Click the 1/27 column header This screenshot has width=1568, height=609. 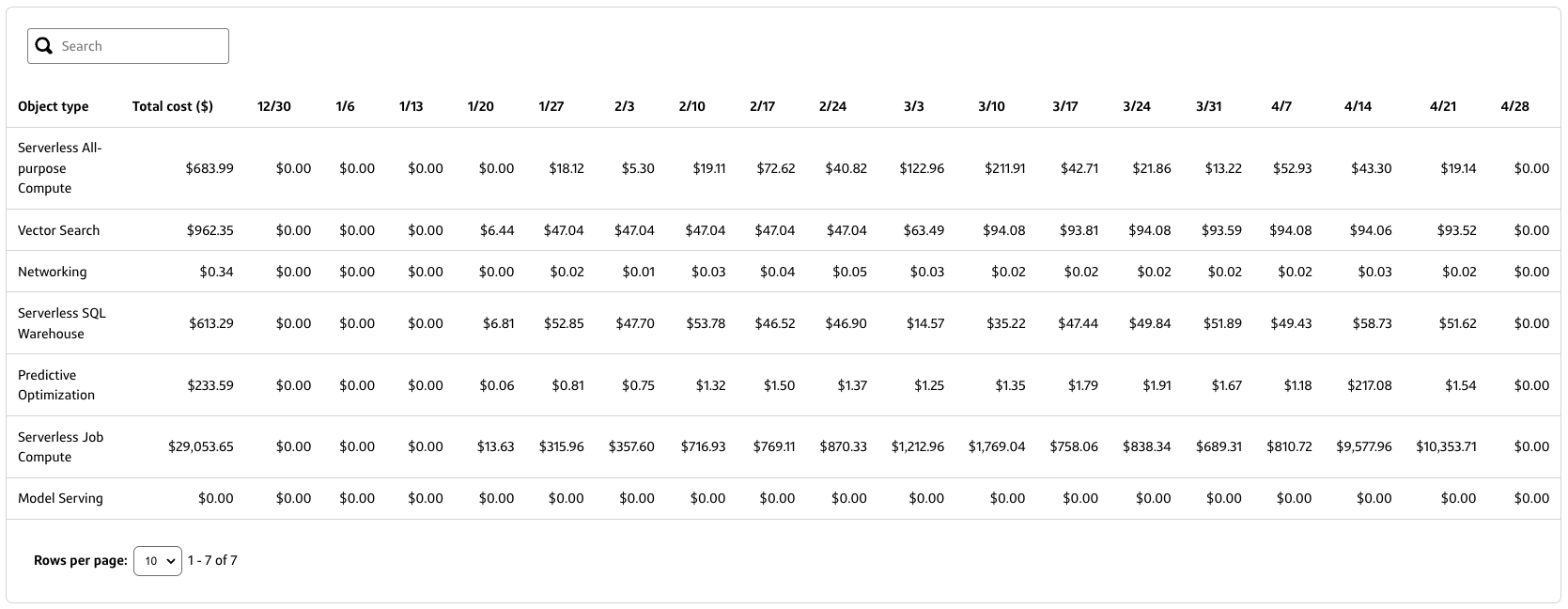point(551,106)
